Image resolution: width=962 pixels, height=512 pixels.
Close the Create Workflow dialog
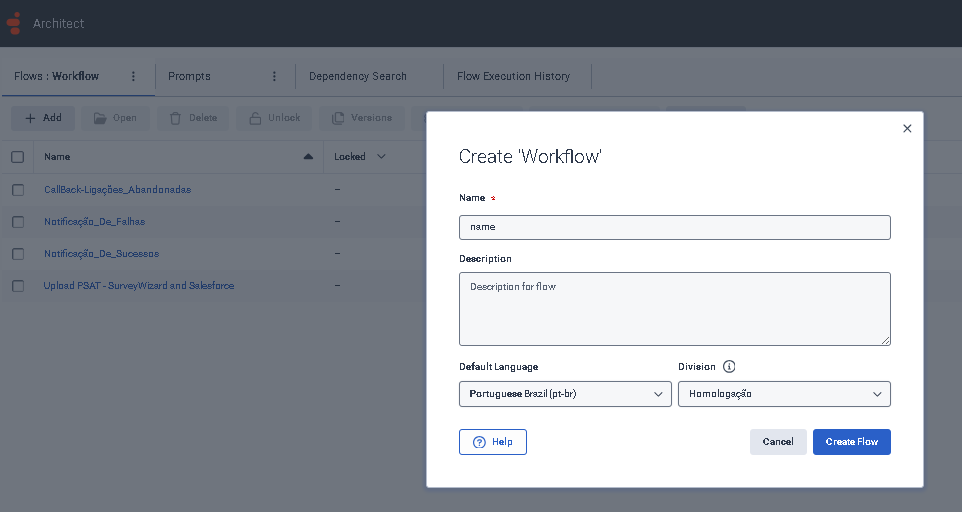tap(907, 129)
